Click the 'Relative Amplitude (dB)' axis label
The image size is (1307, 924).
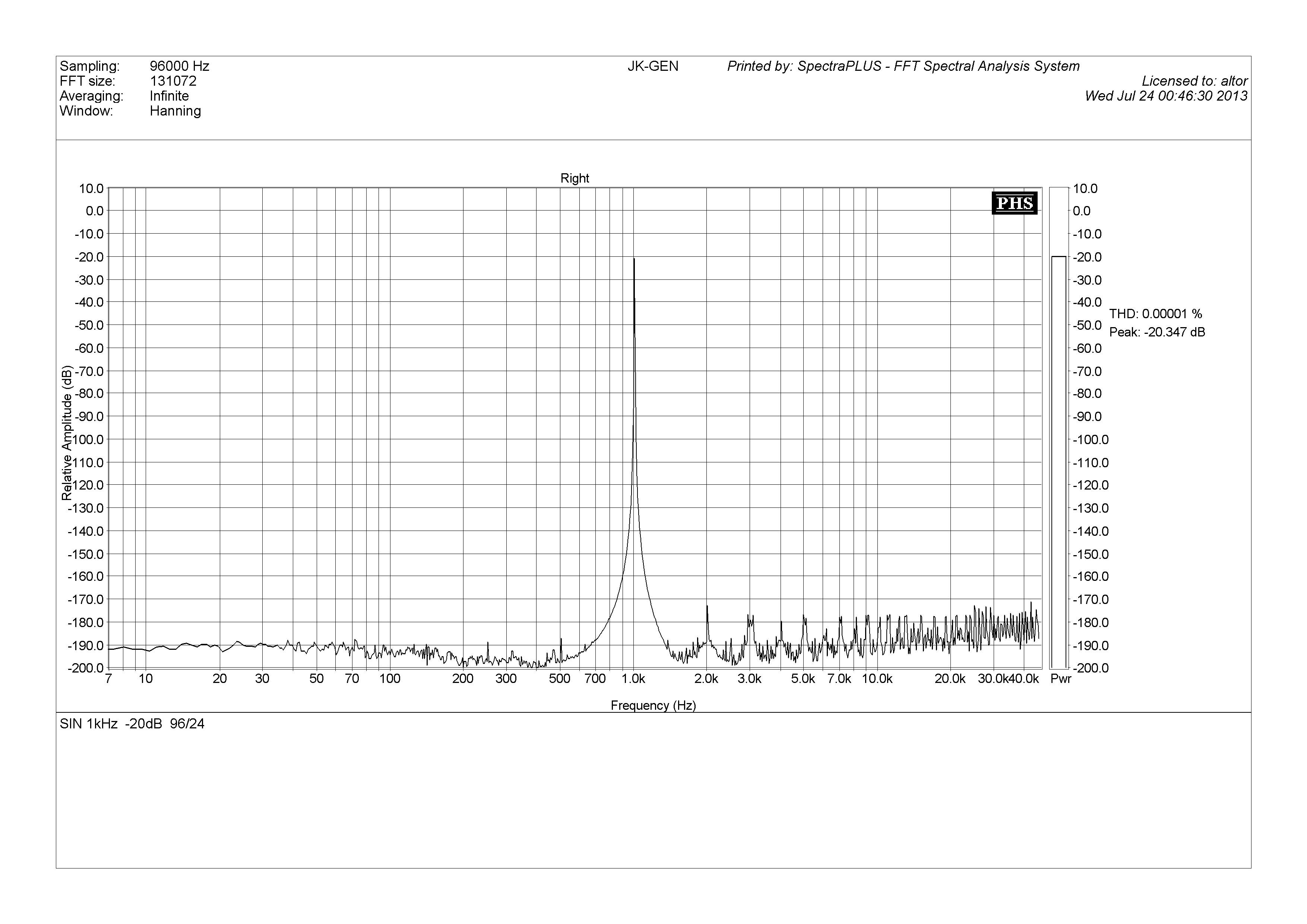coord(67,433)
